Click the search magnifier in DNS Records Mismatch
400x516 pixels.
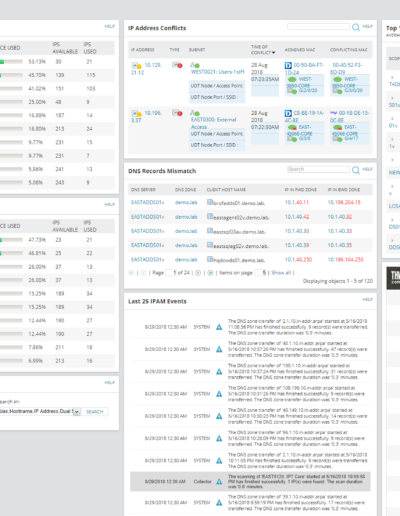click(356, 170)
